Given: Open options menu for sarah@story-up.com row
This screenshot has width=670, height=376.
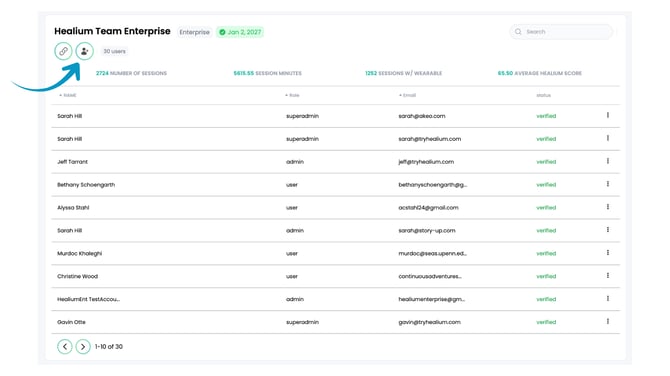Looking at the screenshot, I should point(608,230).
